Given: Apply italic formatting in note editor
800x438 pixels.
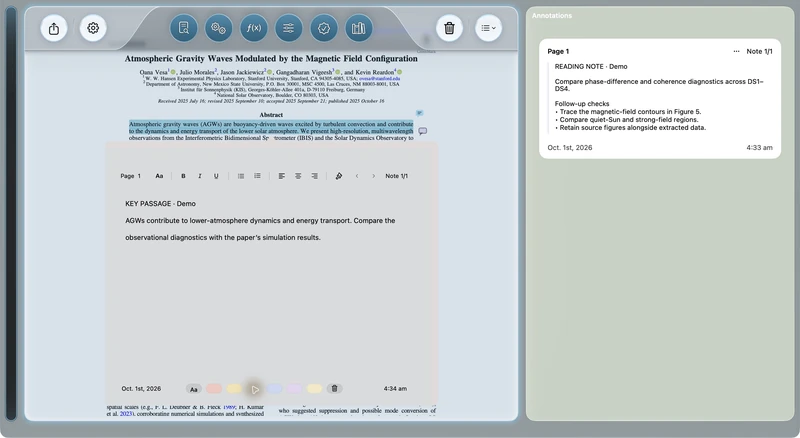Looking at the screenshot, I should pos(199,176).
